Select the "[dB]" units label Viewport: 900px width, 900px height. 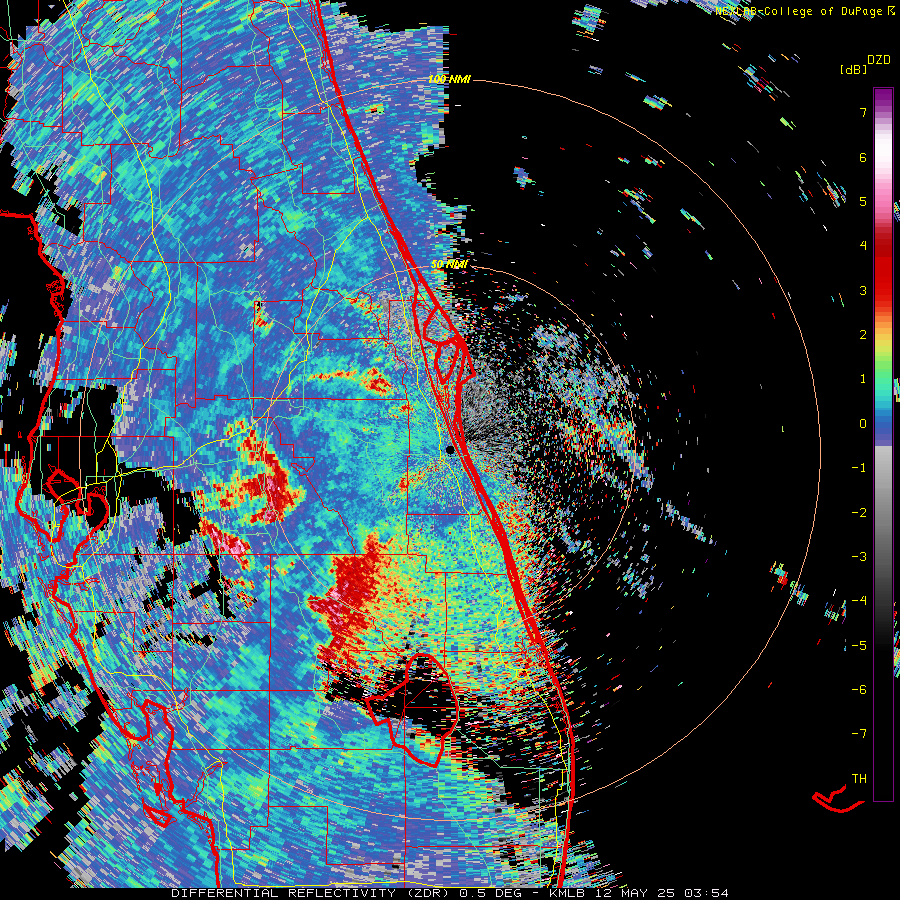click(854, 69)
